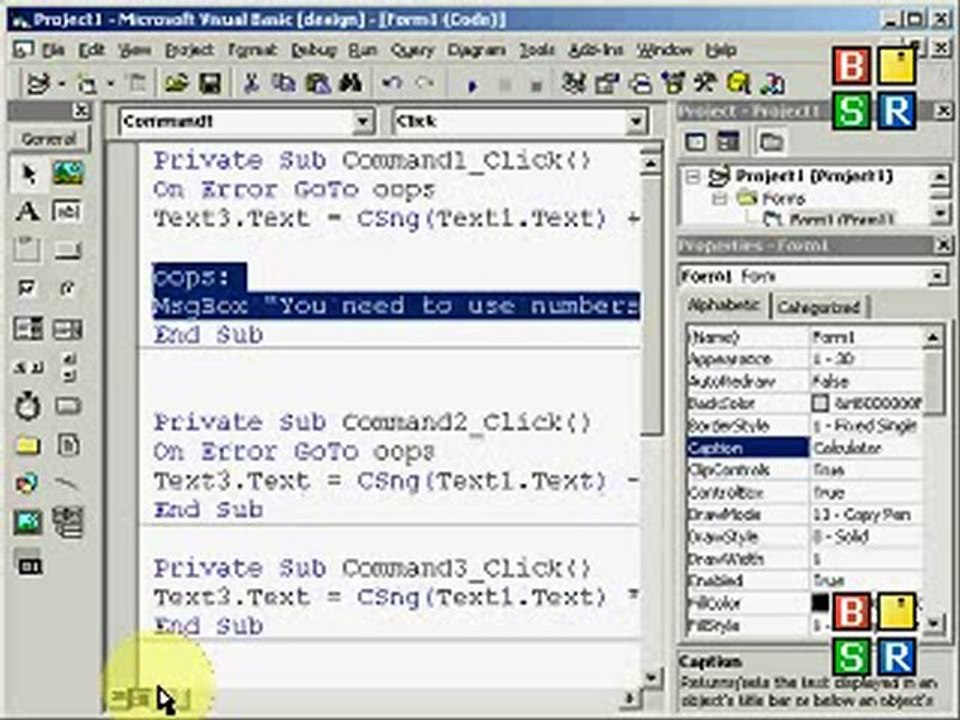The height and width of the screenshot is (720, 960).
Task: Close the toolbox panel
Action: tap(80, 111)
